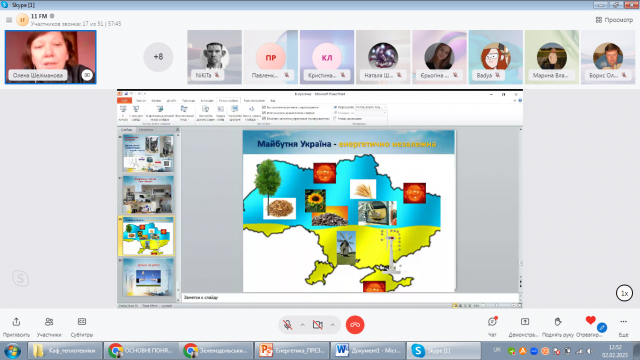The height and width of the screenshot is (360, 640).
Task: Toggle show media controls checkbox
Action: point(264,118)
